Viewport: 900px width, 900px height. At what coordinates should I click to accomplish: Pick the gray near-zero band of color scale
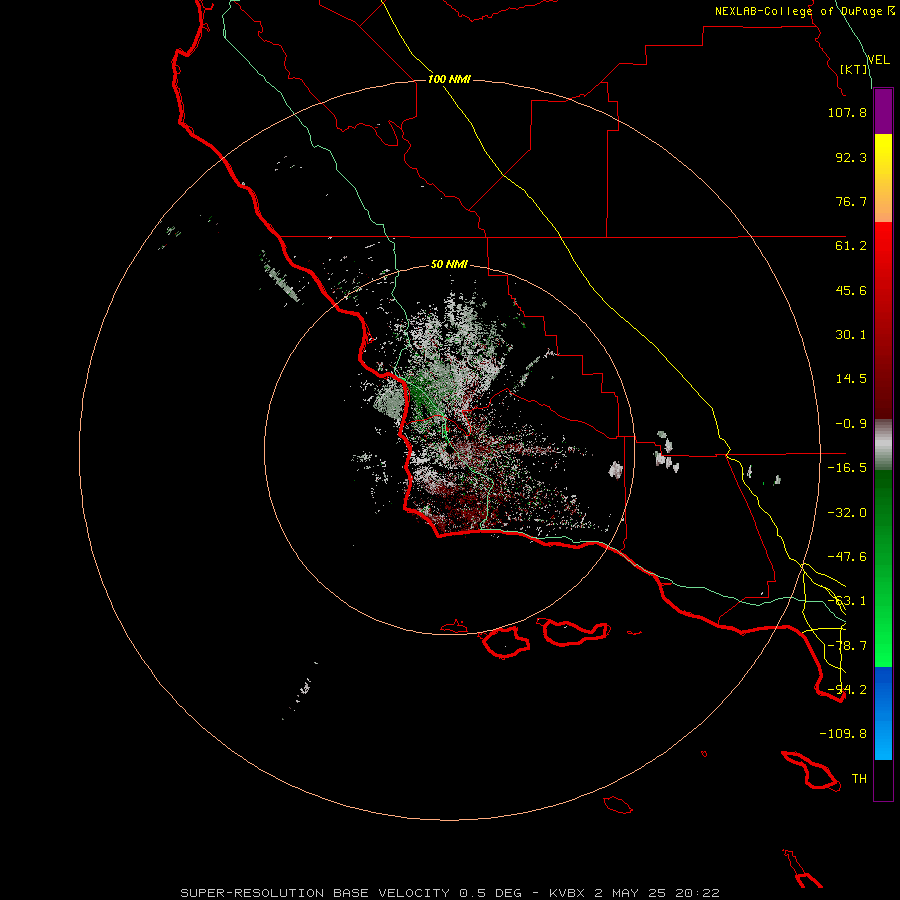click(x=883, y=445)
